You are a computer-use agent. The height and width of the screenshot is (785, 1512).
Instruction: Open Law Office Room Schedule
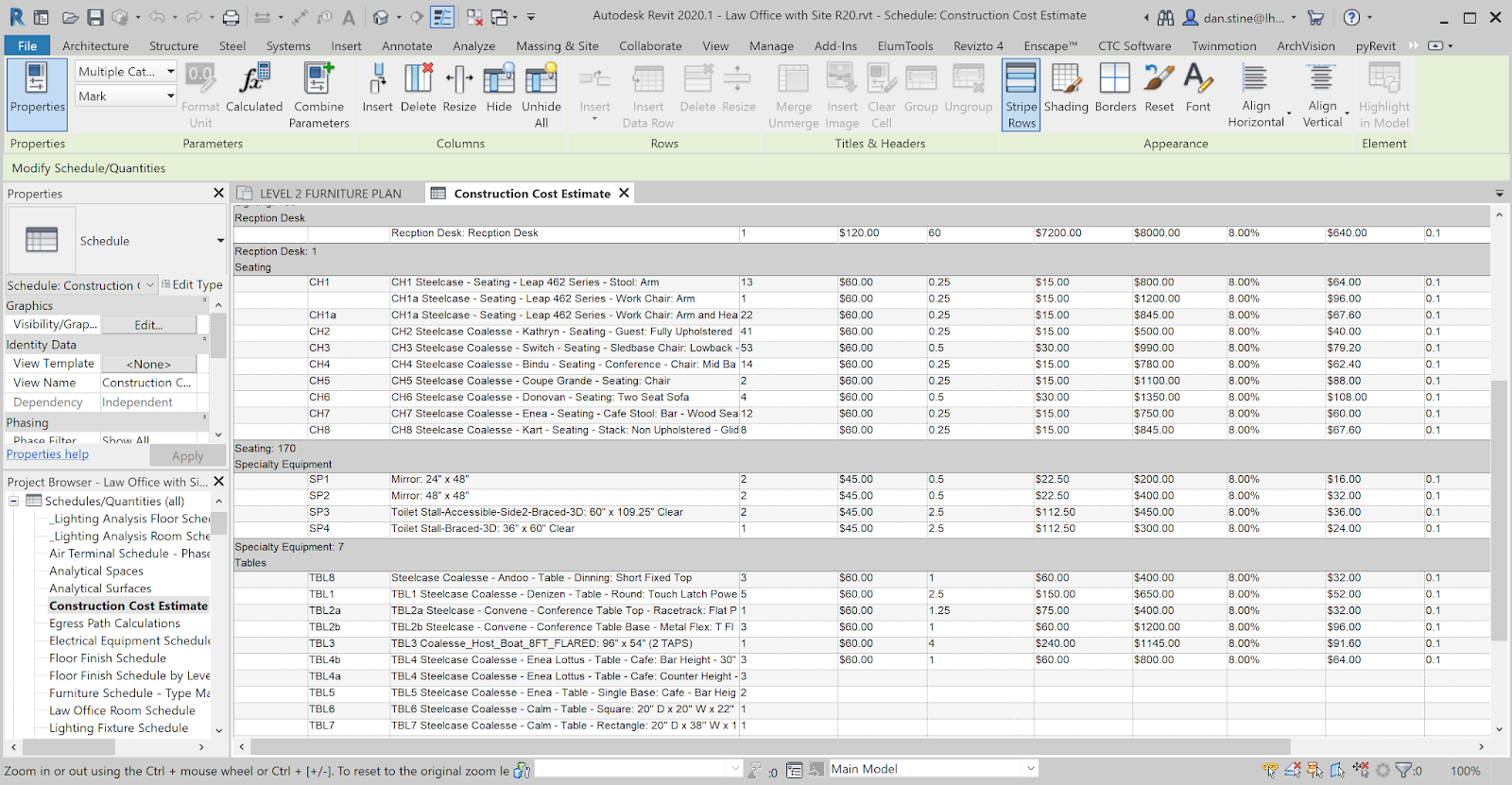coord(122,710)
